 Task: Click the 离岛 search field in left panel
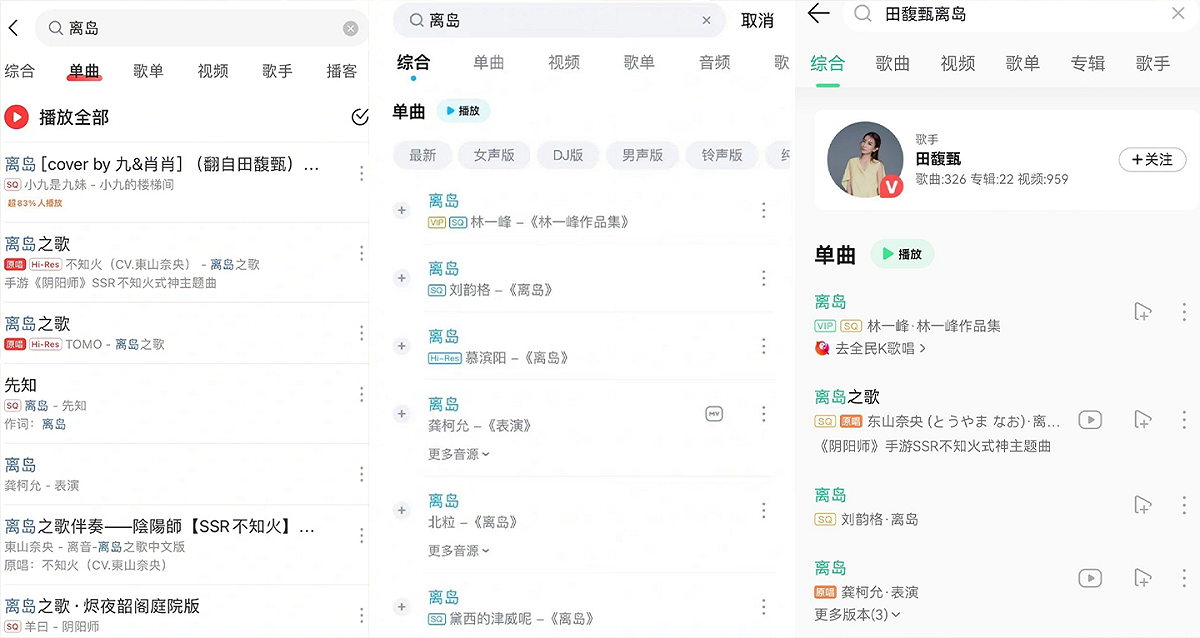(201, 29)
